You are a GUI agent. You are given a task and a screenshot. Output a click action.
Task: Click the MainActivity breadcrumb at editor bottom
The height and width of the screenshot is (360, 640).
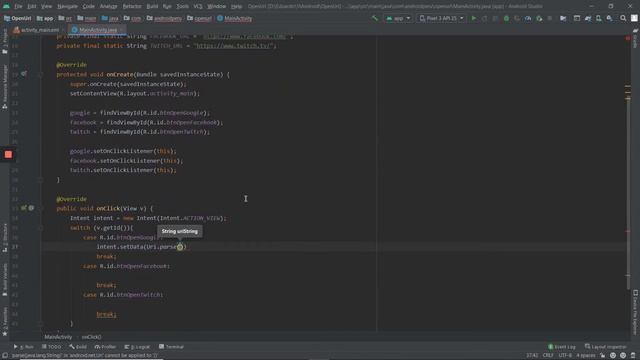[58, 337]
